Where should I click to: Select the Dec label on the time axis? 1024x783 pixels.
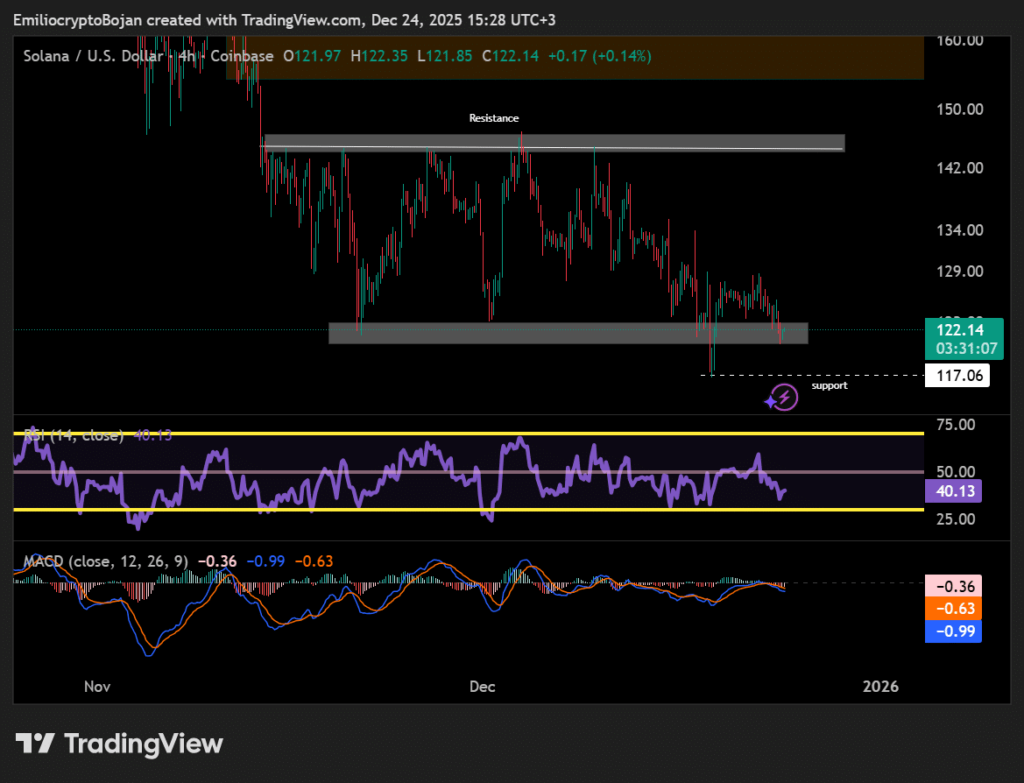(x=482, y=687)
